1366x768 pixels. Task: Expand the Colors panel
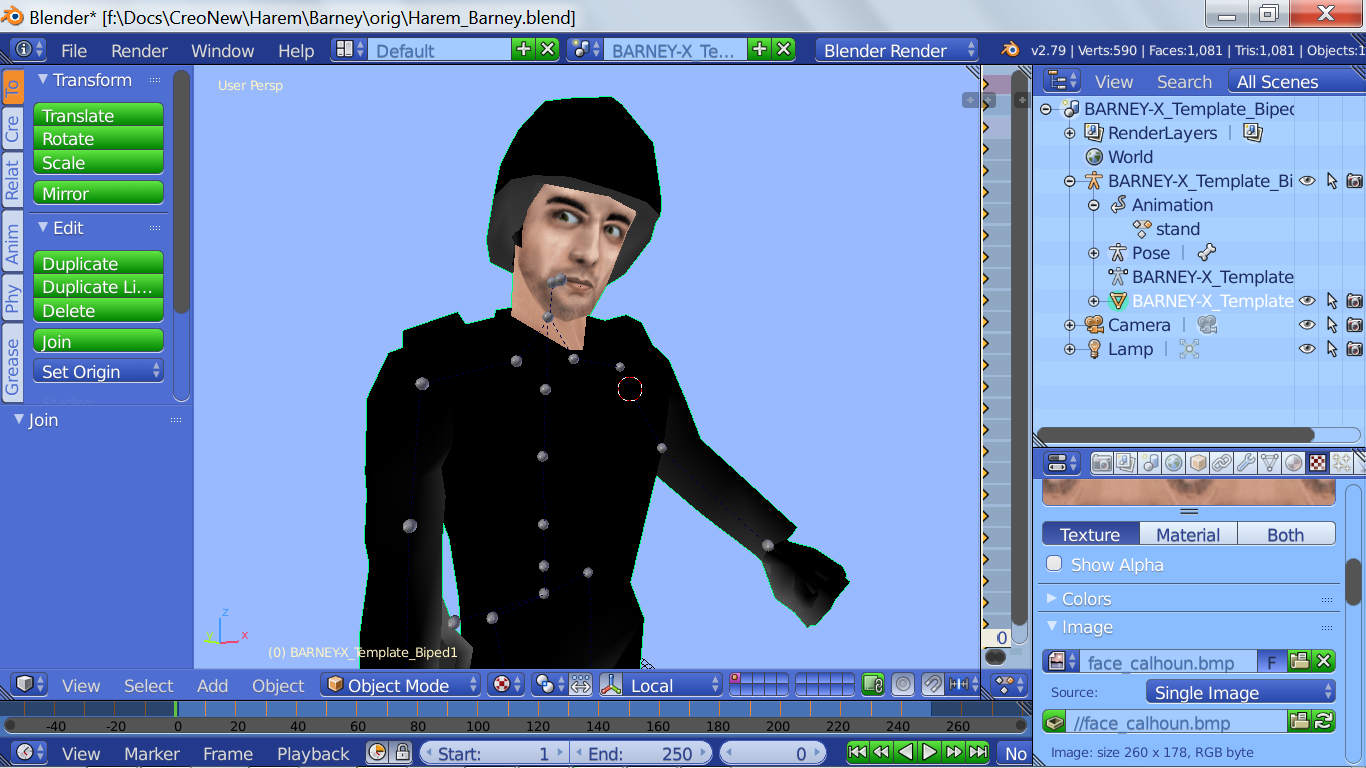tap(1086, 599)
